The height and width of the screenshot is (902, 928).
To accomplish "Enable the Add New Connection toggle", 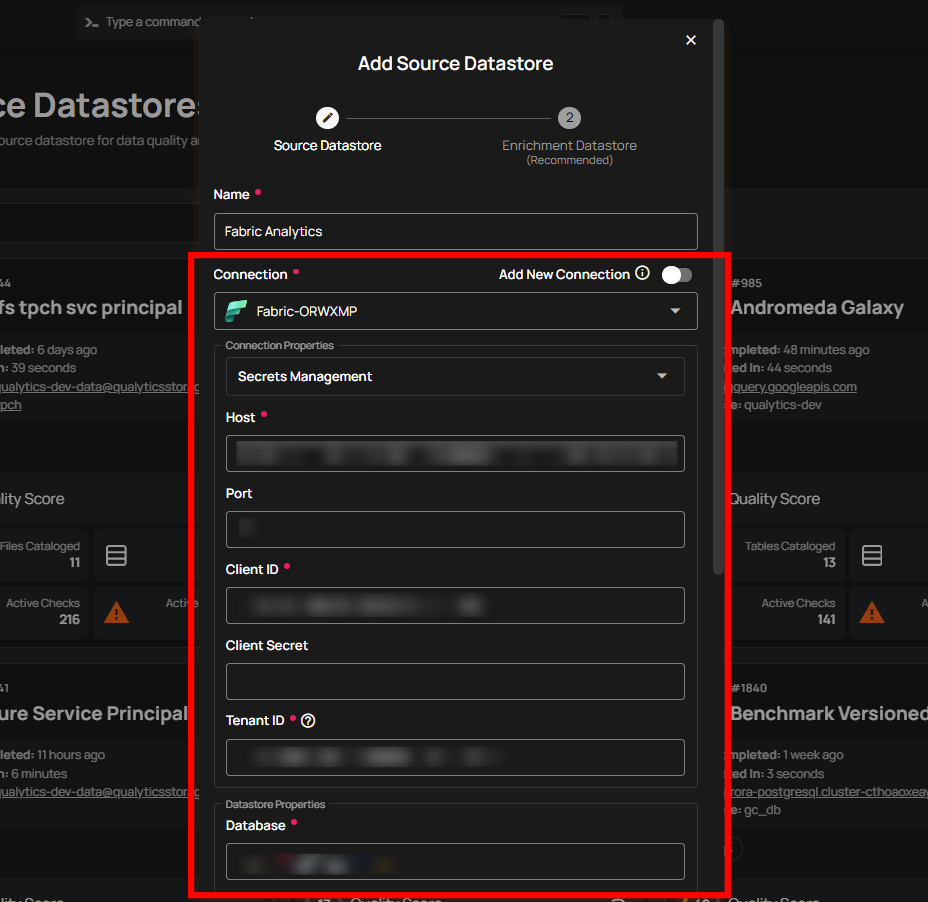I will click(x=676, y=273).
